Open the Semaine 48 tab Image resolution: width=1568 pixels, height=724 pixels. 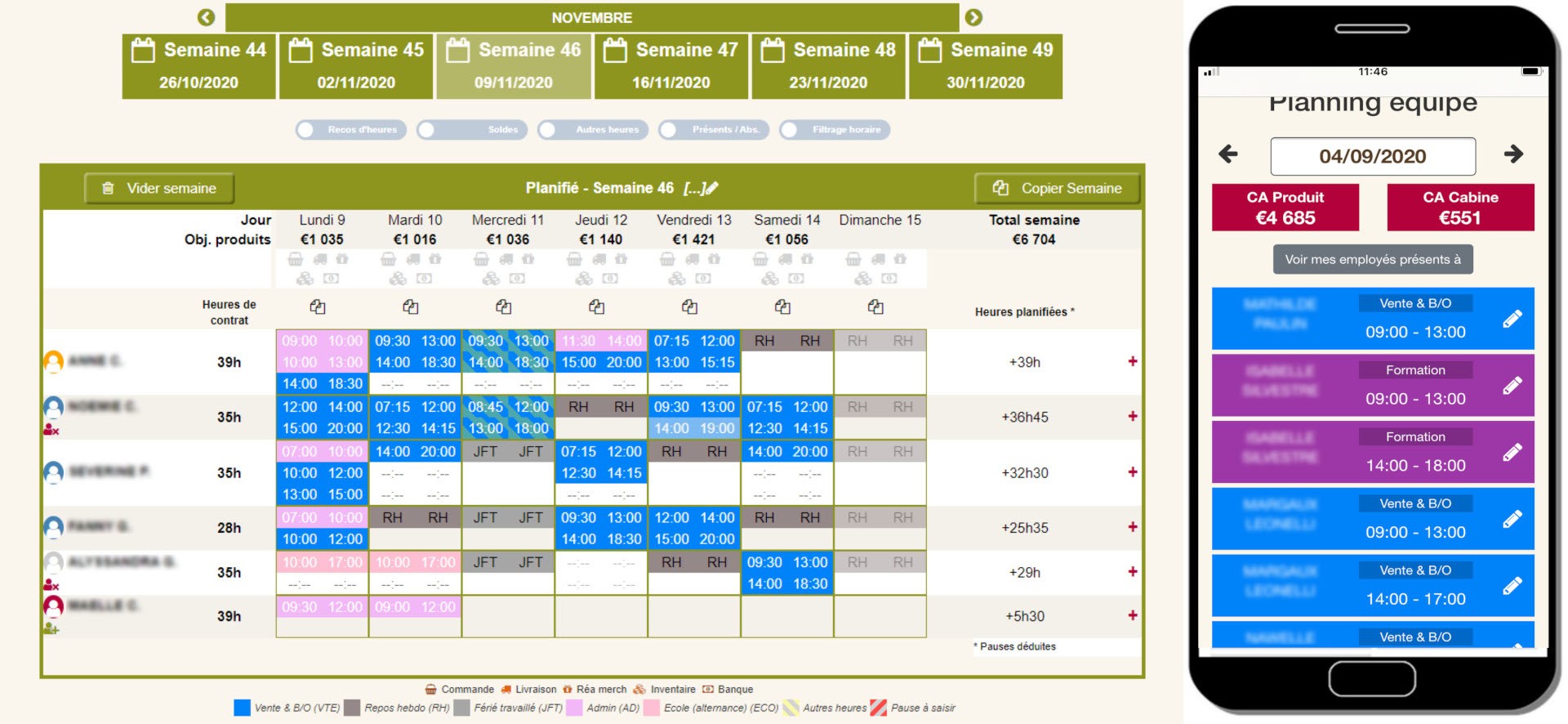828,66
